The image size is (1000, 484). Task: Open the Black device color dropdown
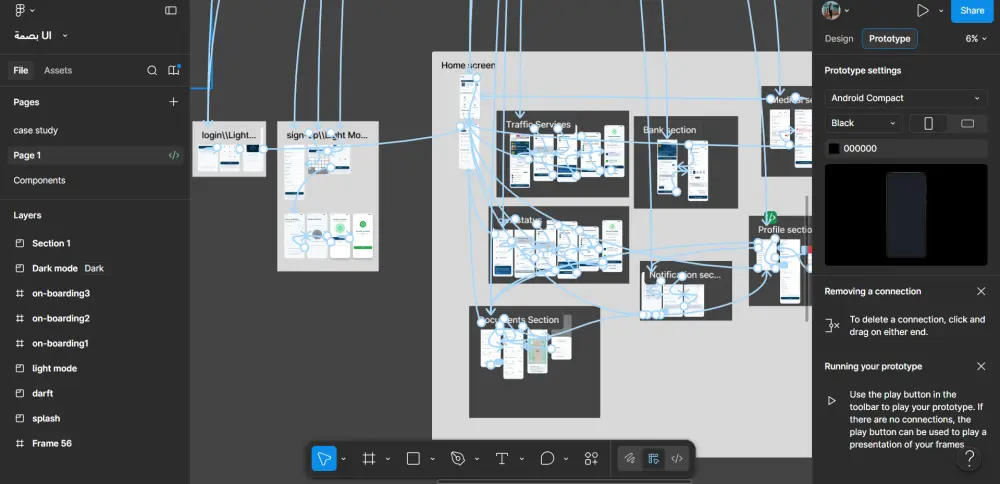(863, 123)
